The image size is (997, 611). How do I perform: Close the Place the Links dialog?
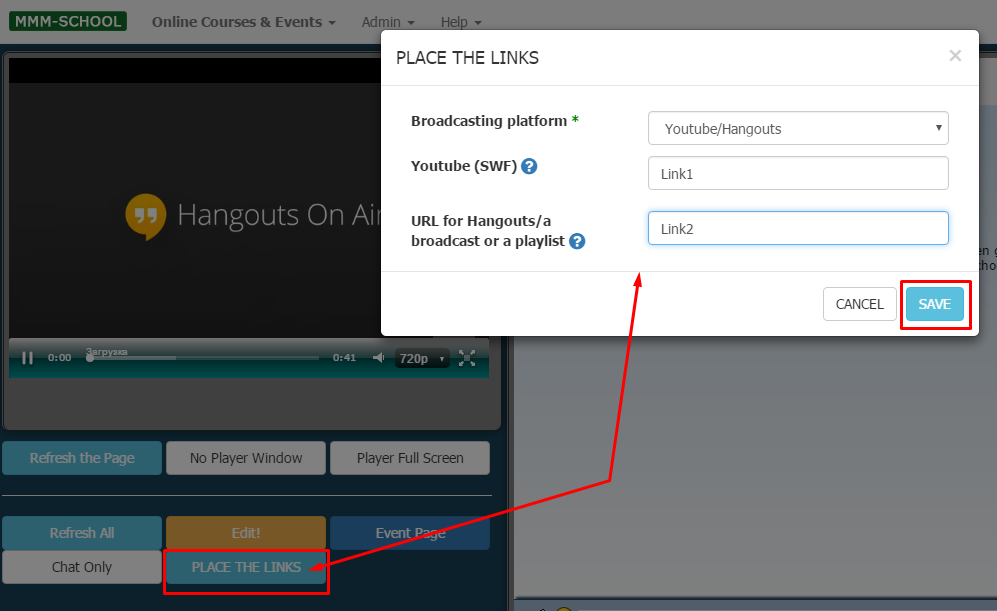click(955, 56)
